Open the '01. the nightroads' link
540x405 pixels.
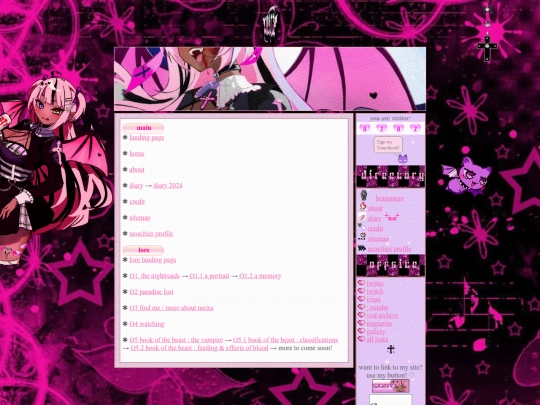154,276
